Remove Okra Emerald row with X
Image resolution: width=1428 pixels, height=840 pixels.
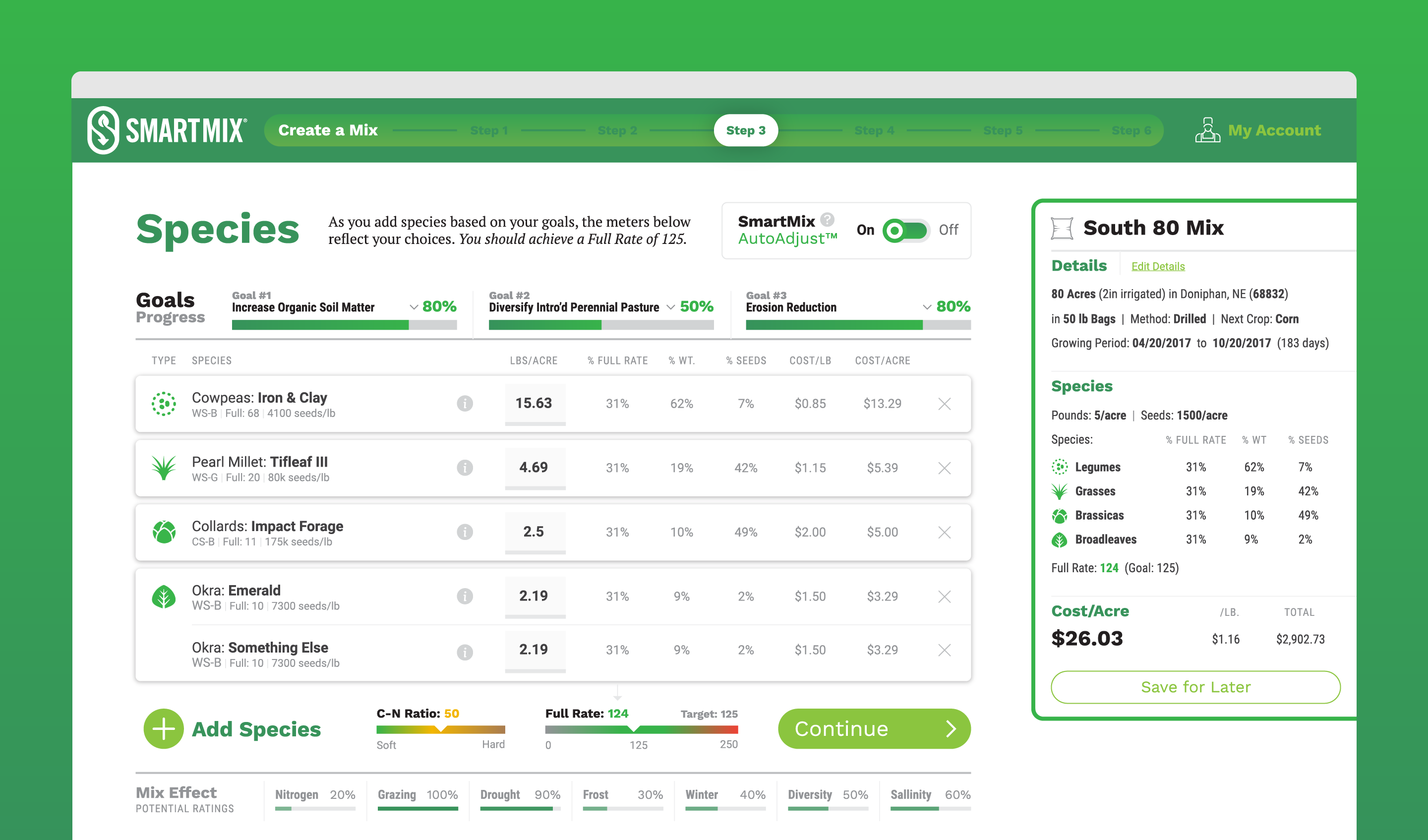click(x=944, y=596)
